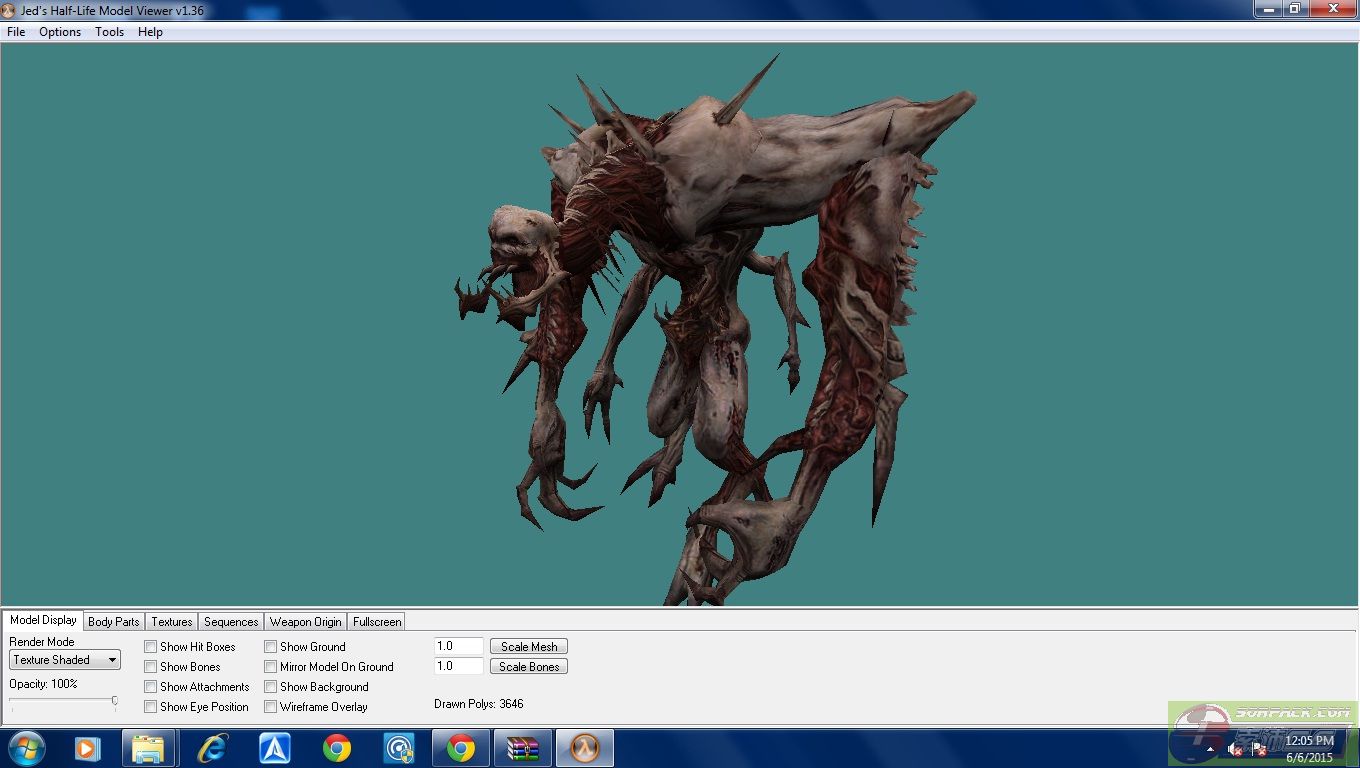1360x768 pixels.
Task: Click the bones scale value field
Action: tap(459, 666)
